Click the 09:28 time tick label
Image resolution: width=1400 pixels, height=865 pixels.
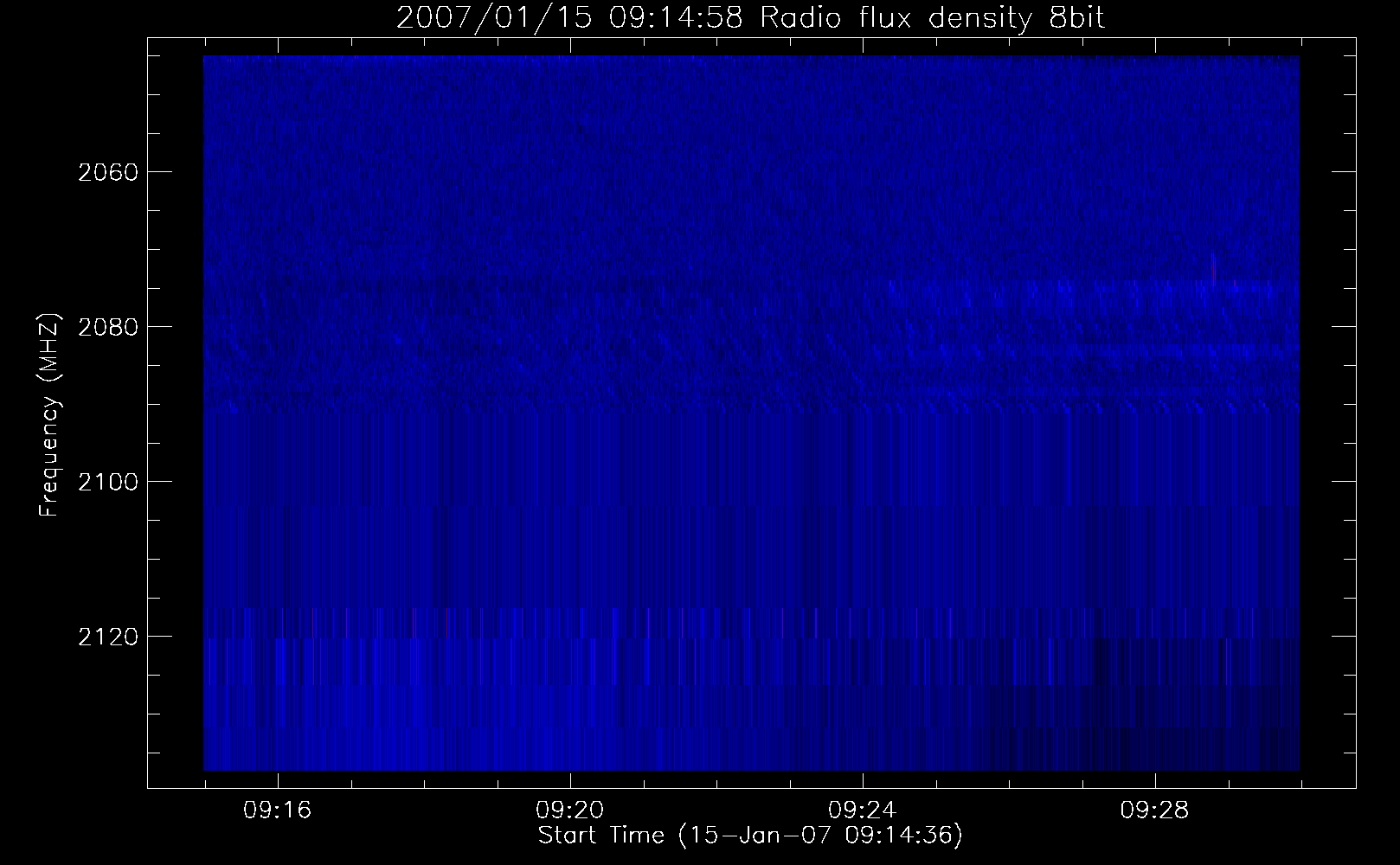coord(1155,811)
